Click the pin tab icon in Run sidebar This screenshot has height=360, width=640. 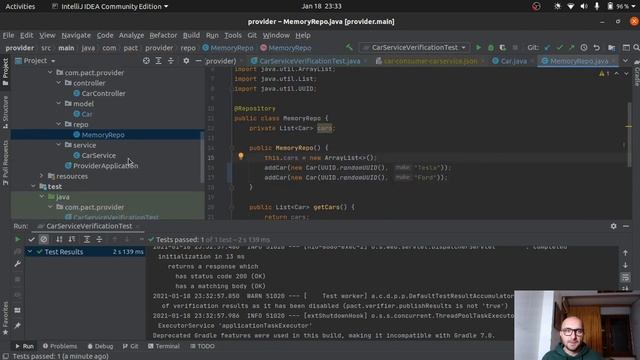tap(18, 326)
